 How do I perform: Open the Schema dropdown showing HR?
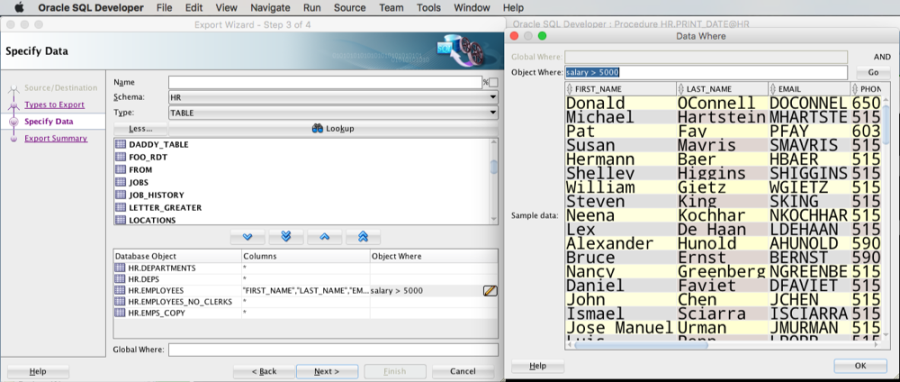pos(333,98)
